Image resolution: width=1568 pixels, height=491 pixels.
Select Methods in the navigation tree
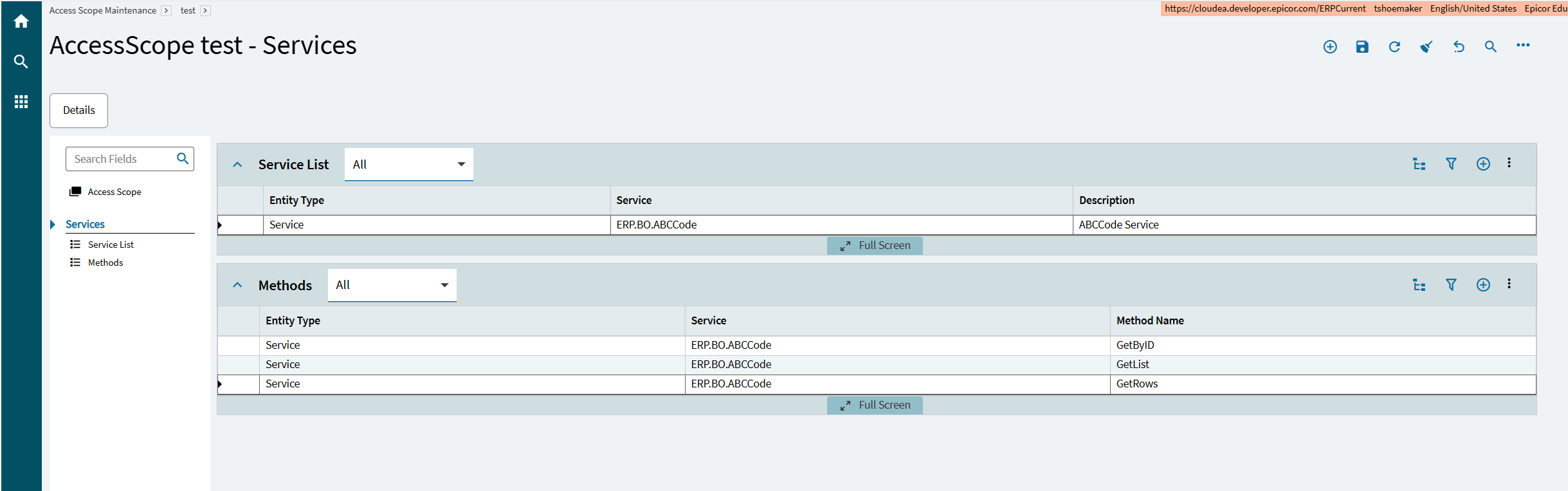tap(105, 263)
